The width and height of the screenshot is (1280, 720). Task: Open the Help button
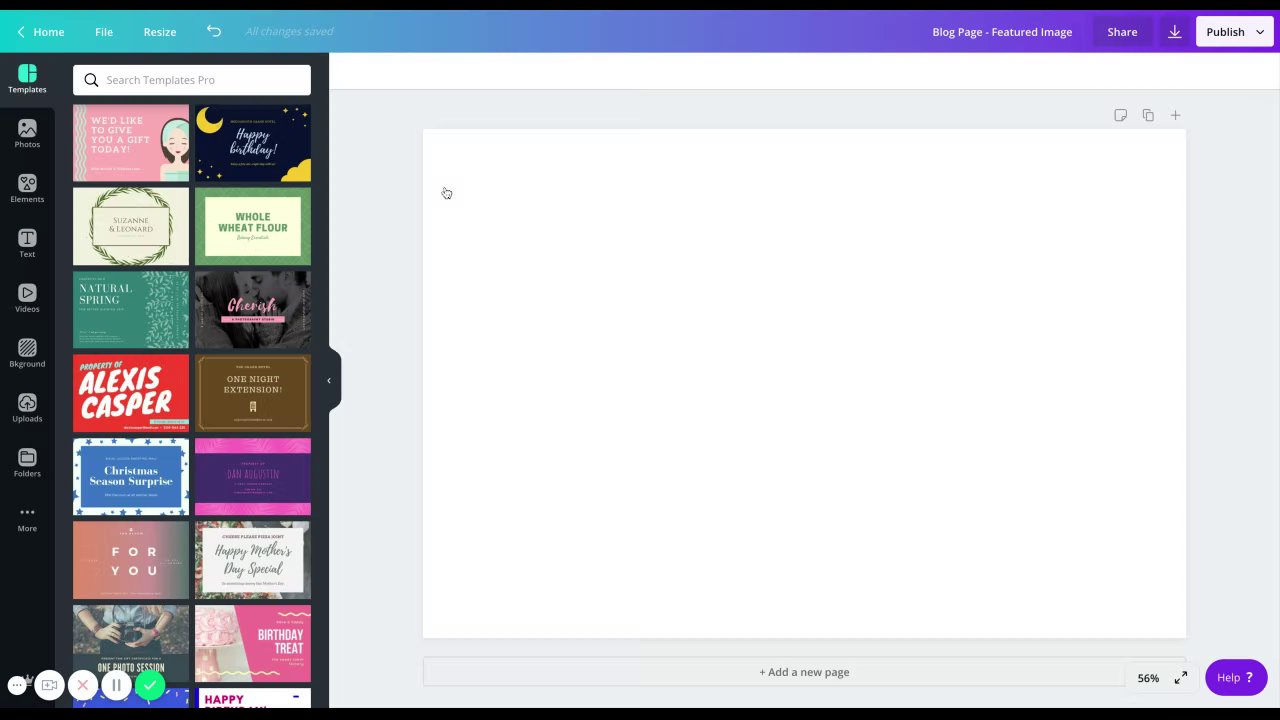[1236, 678]
